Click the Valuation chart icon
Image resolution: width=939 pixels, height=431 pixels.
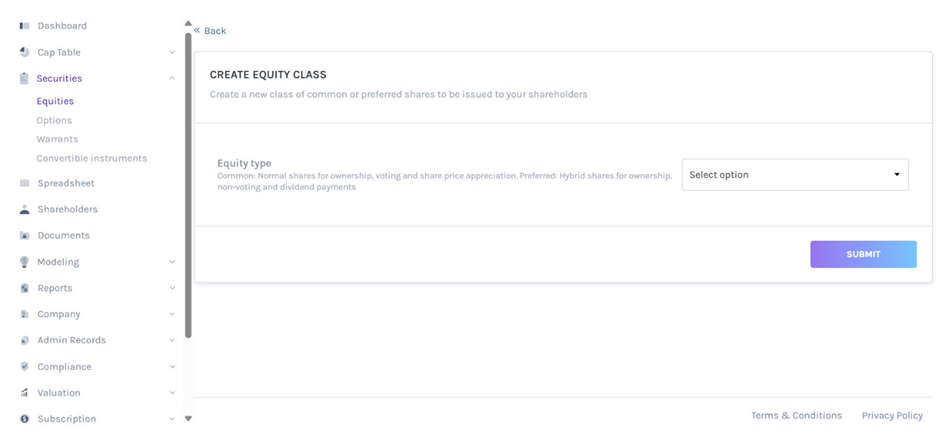point(24,393)
